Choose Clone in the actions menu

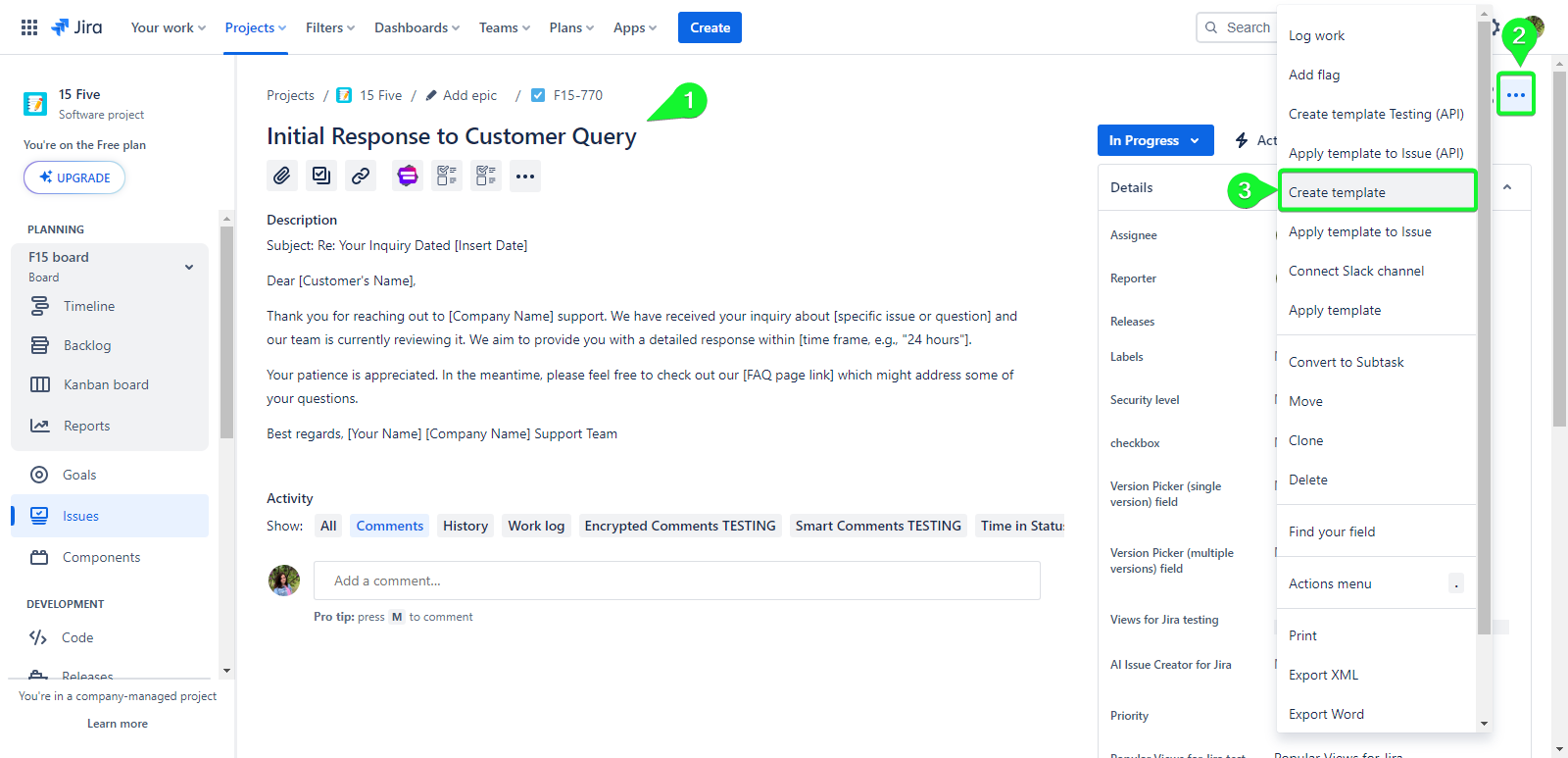click(1305, 440)
